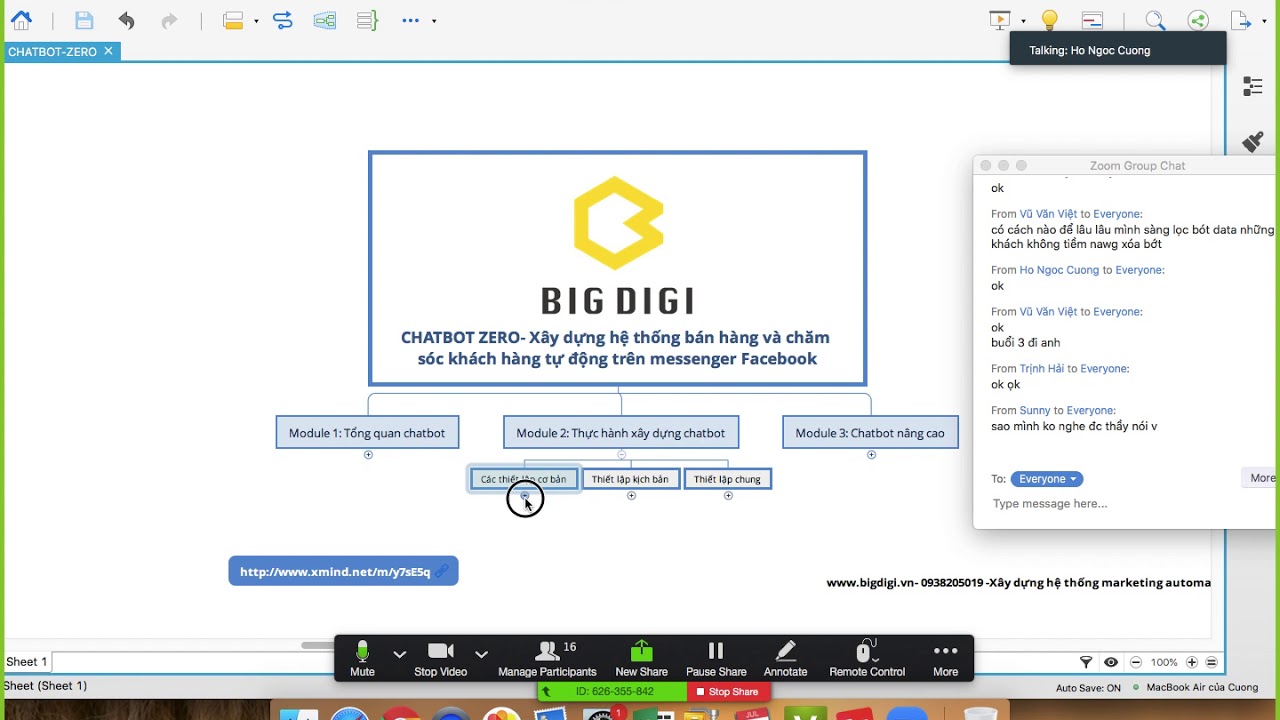Screen dimensions: 1280x720
Task: Select Thiết lập kịch bản topic
Action: click(630, 479)
